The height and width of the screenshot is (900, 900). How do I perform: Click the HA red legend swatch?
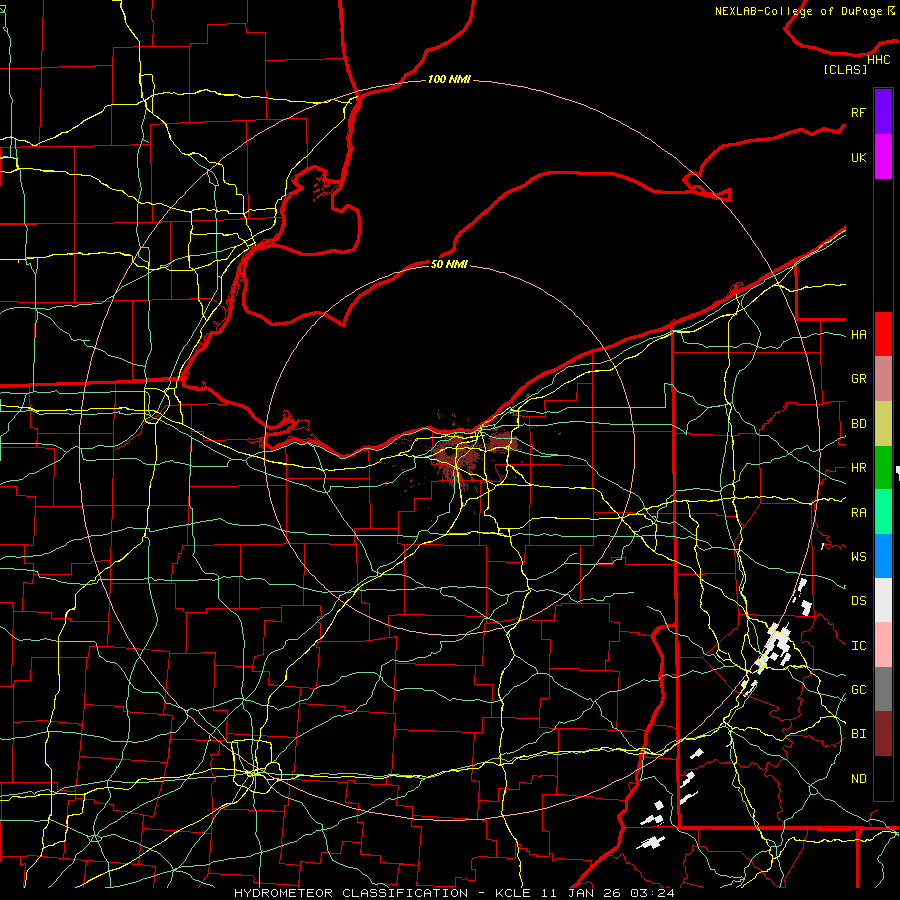pos(883,334)
